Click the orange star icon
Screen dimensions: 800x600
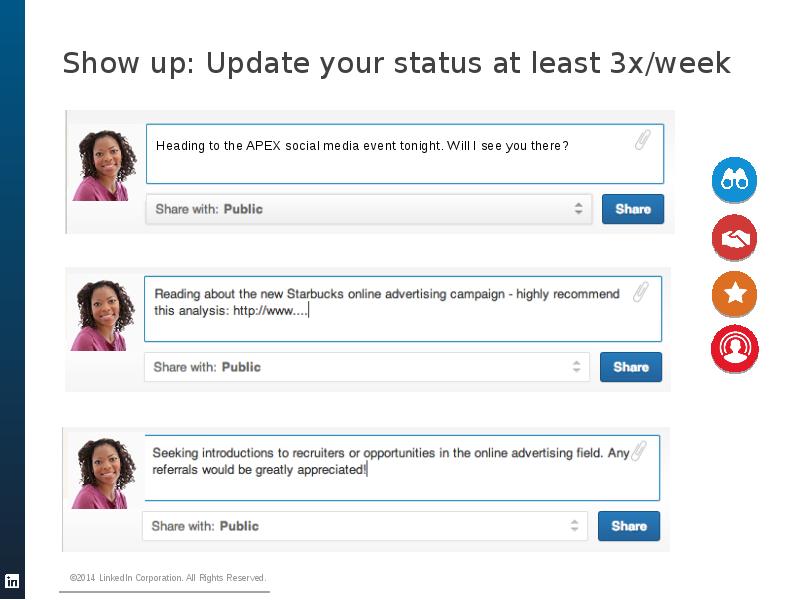[x=735, y=294]
